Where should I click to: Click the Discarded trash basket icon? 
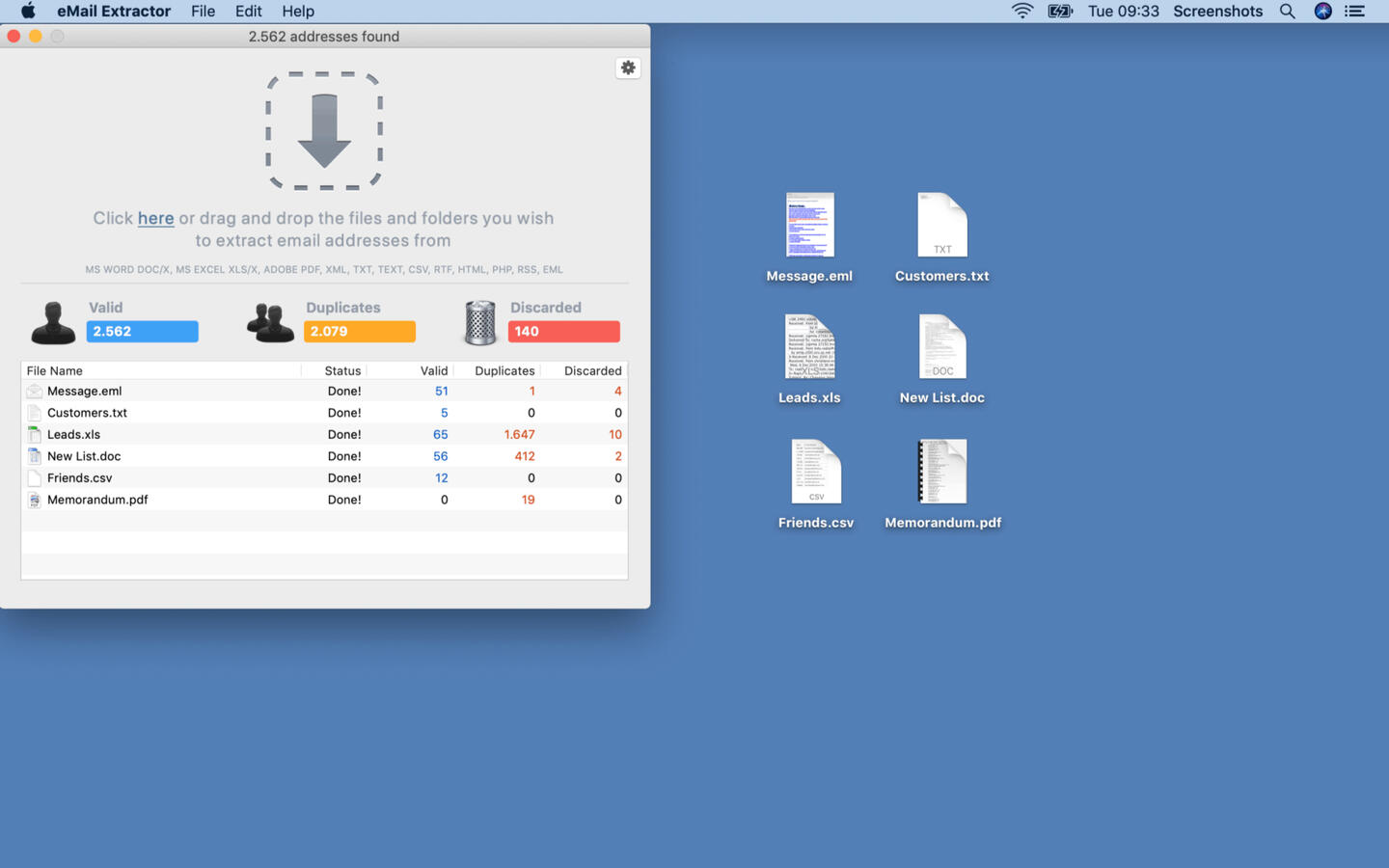tap(479, 321)
